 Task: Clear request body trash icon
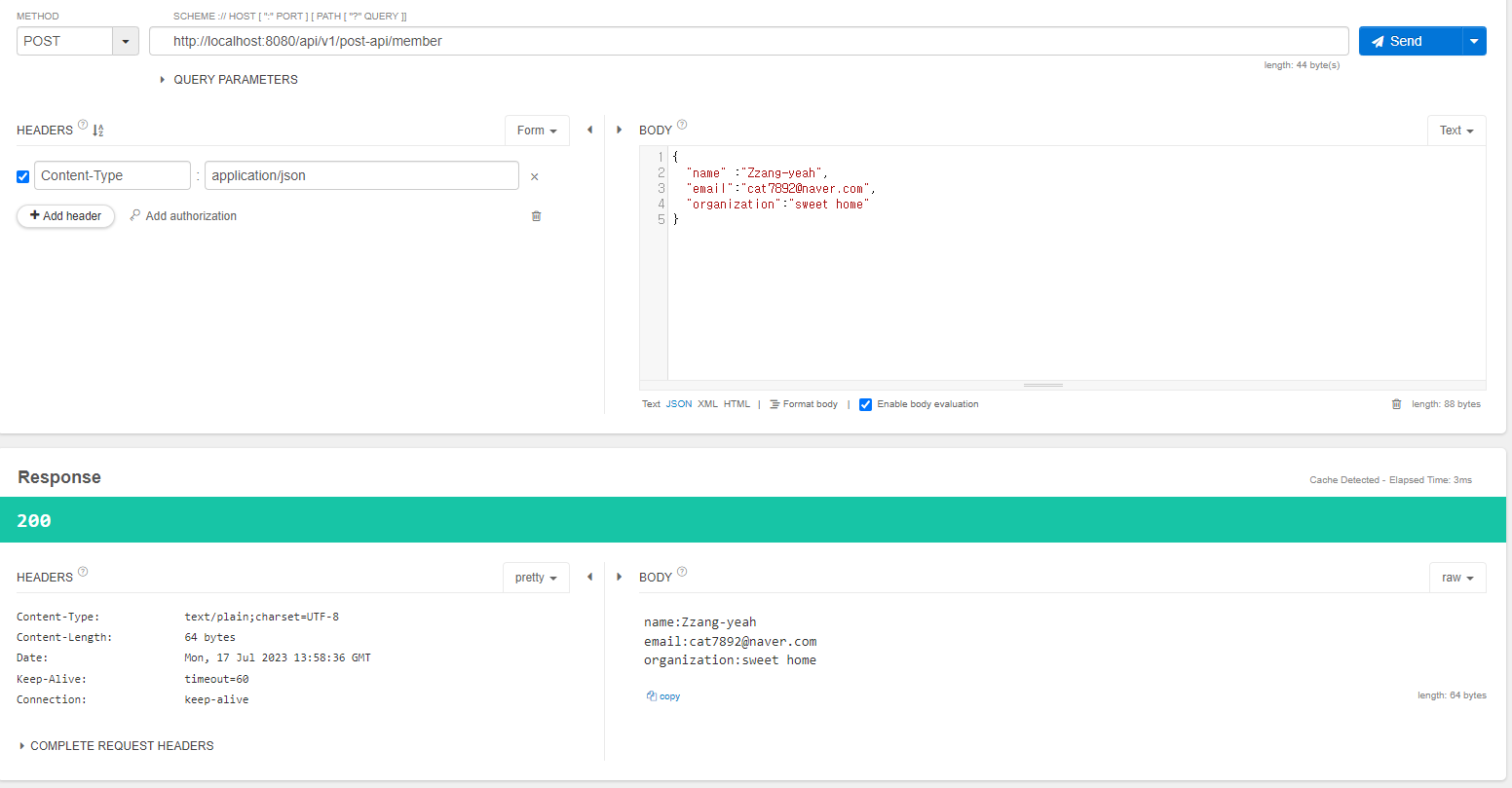[1396, 404]
